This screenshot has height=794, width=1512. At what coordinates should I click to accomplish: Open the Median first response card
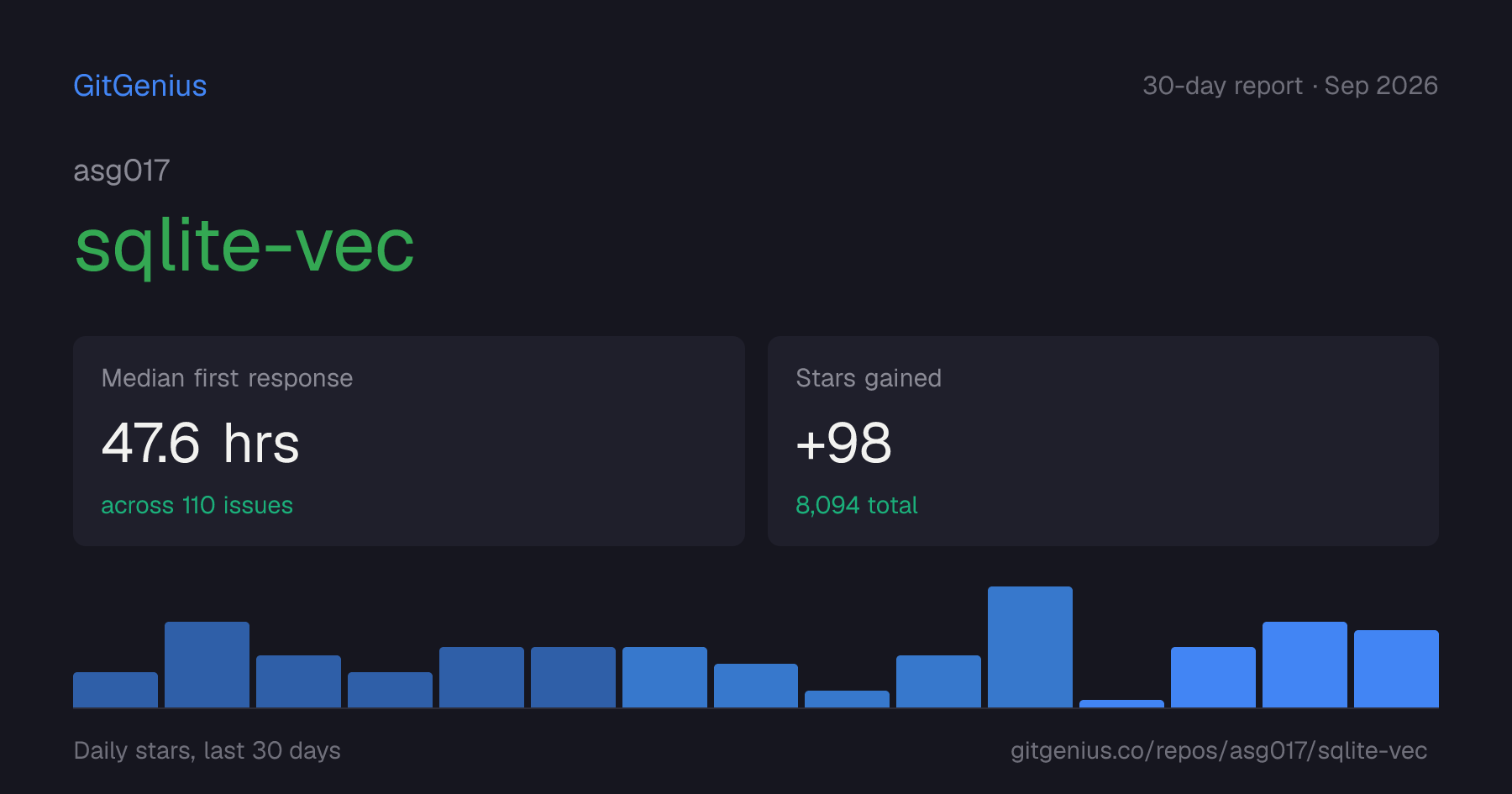pyautogui.click(x=409, y=441)
